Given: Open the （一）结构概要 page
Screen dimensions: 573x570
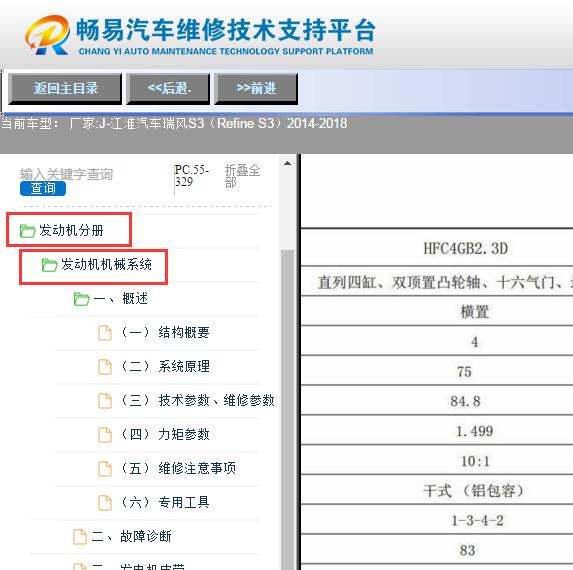Looking at the screenshot, I should (165, 332).
